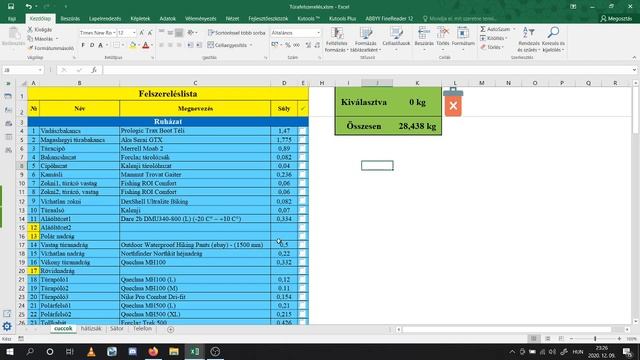Image resolution: width=640 pixels, height=360 pixels.
Task: Tick the checkbox for Polár nadrág
Action: (x=302, y=236)
